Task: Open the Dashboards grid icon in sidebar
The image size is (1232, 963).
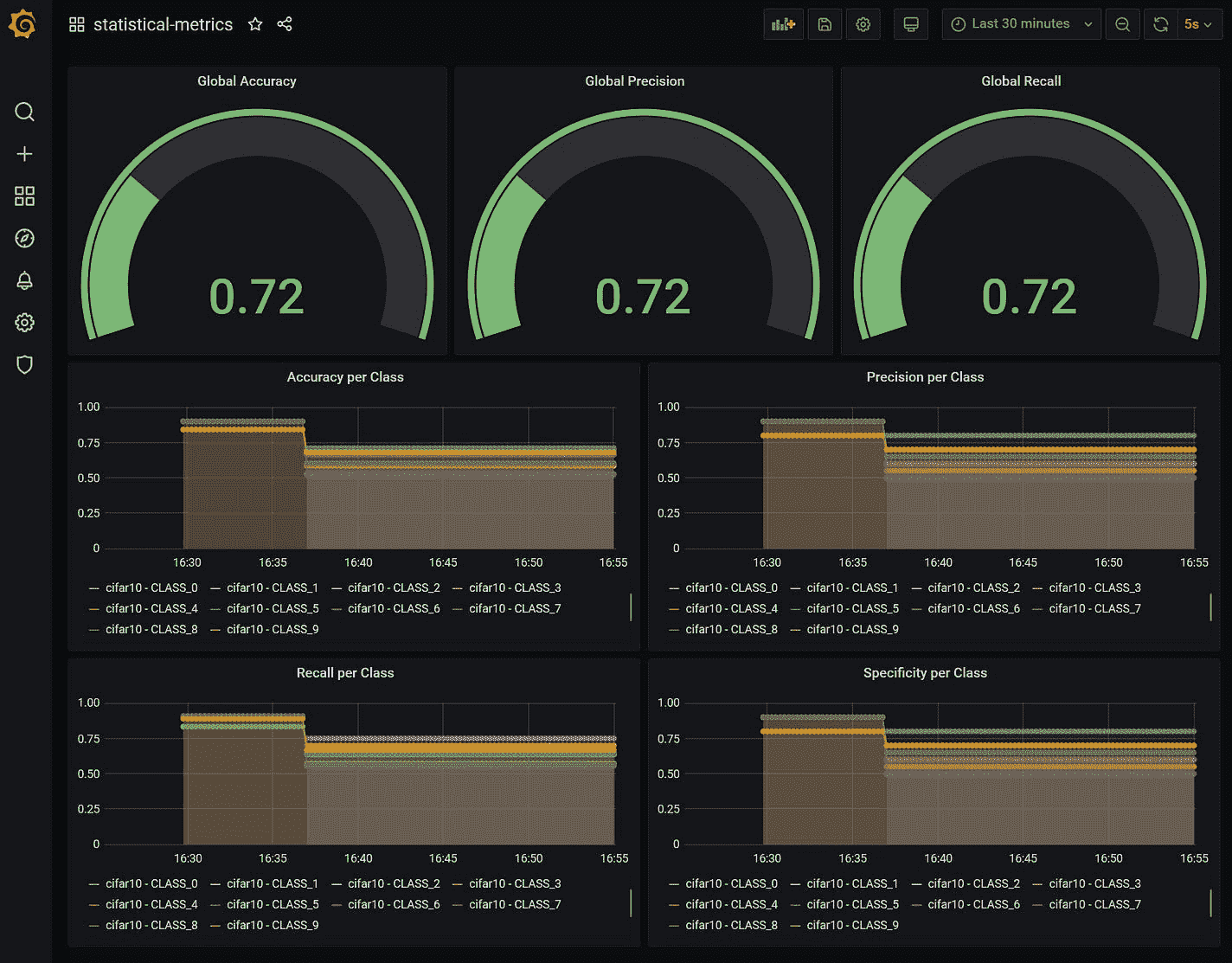Action: coord(24,196)
